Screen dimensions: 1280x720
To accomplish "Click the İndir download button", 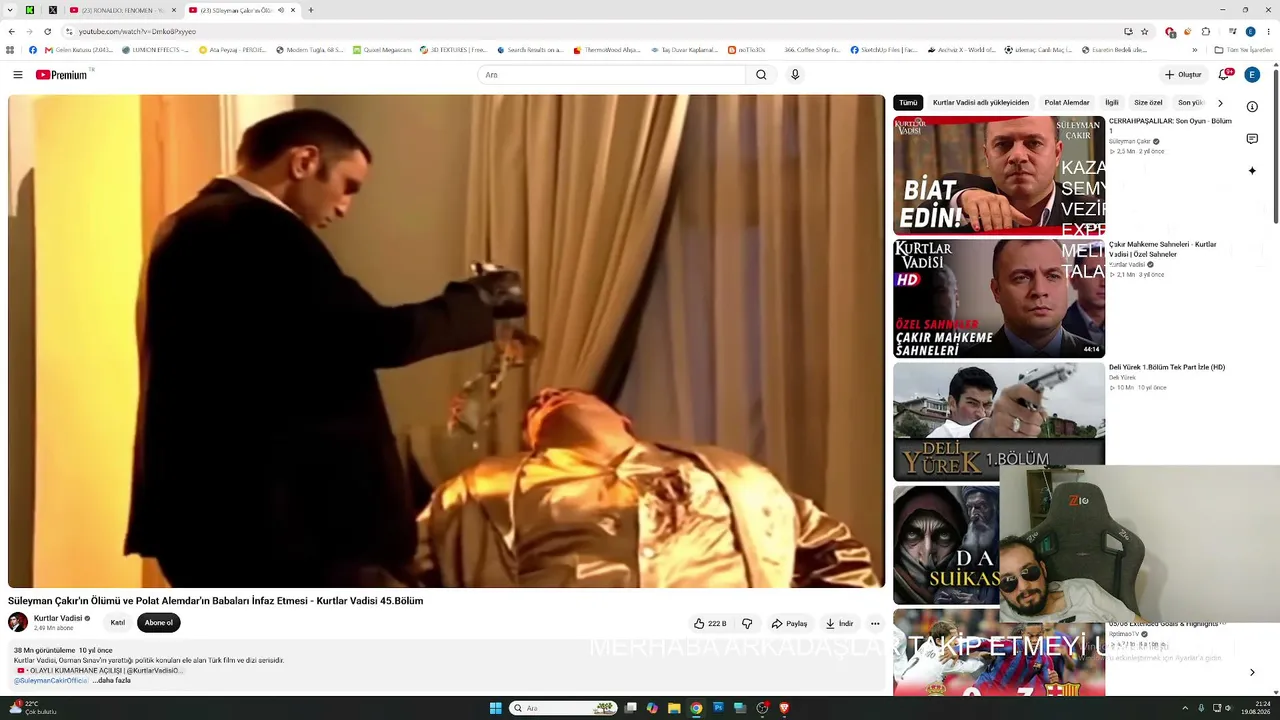I will [839, 623].
